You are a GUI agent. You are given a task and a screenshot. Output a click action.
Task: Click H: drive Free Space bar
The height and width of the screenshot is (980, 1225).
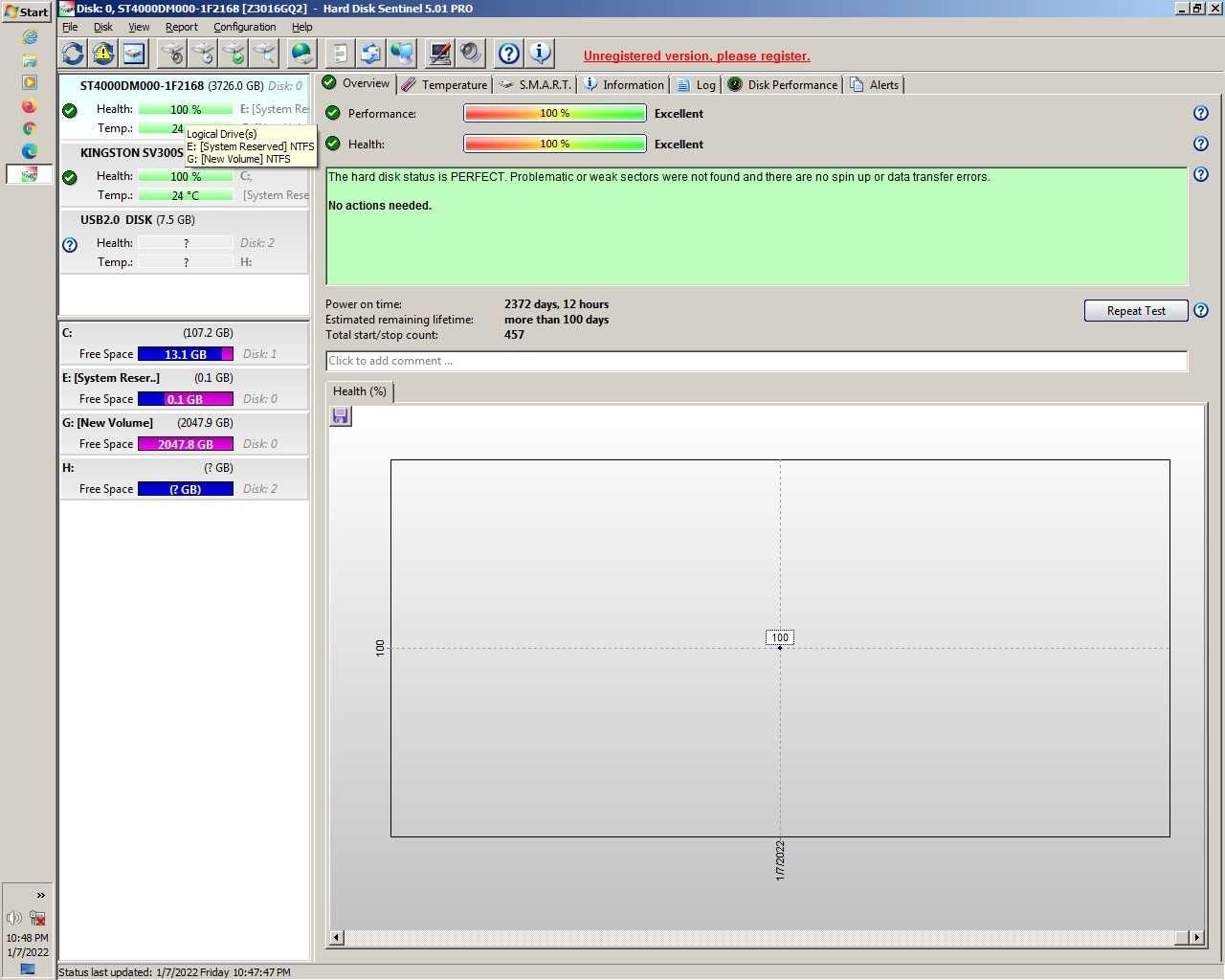(186, 489)
